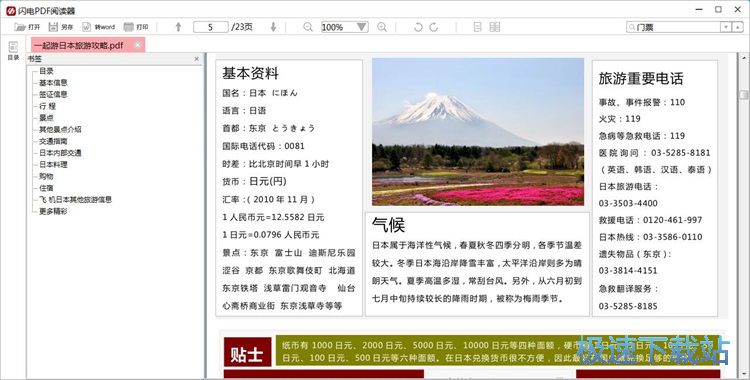Click the page number input field
This screenshot has width=750, height=380.
click(210, 27)
